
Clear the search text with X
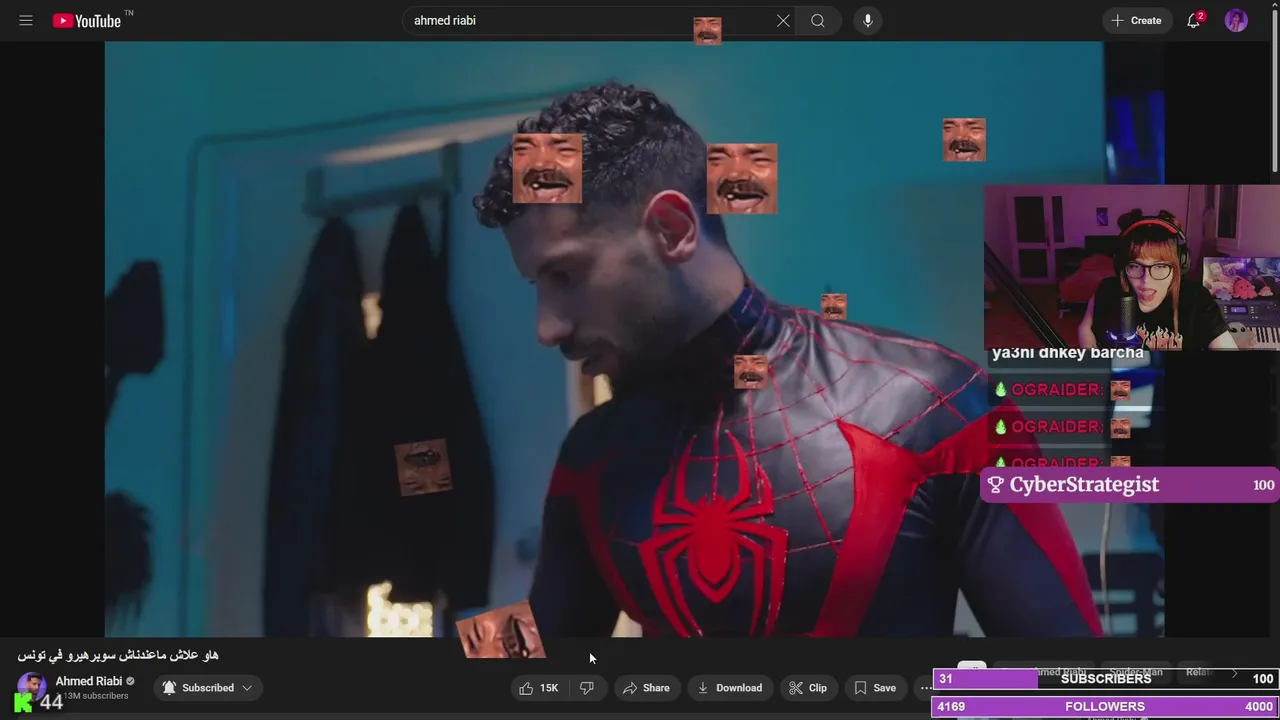point(783,20)
